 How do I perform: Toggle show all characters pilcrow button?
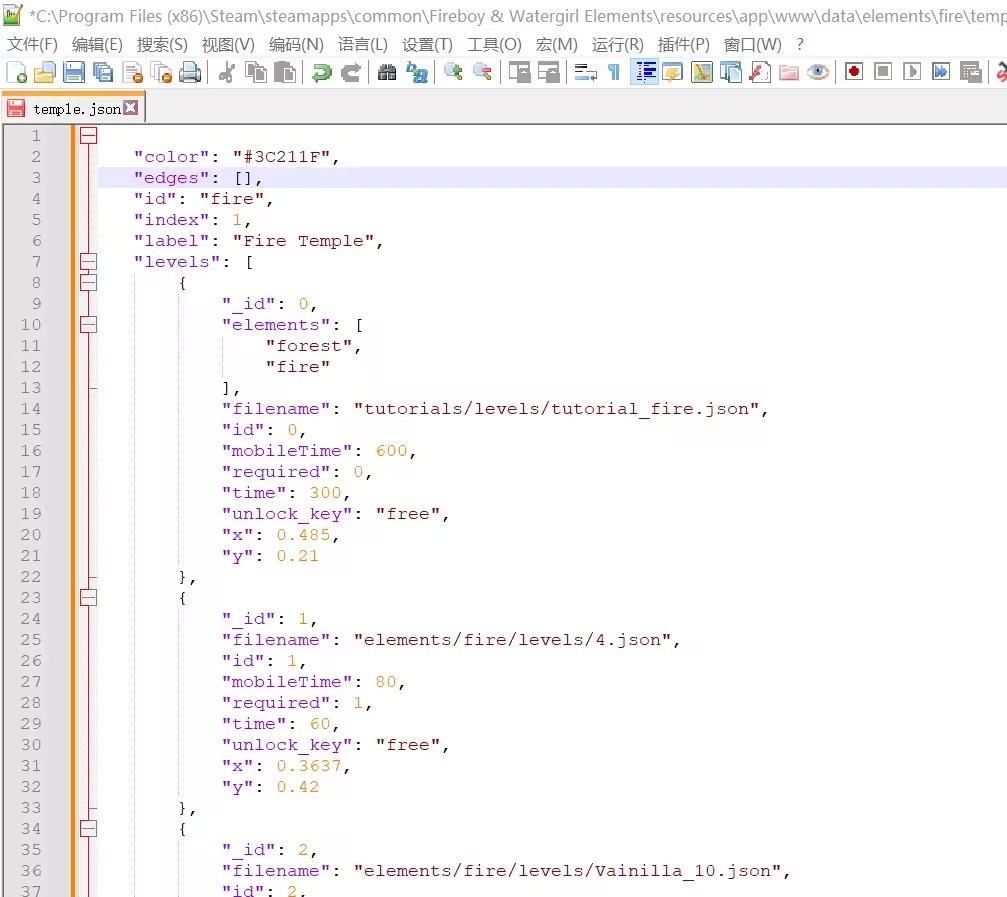[x=614, y=73]
